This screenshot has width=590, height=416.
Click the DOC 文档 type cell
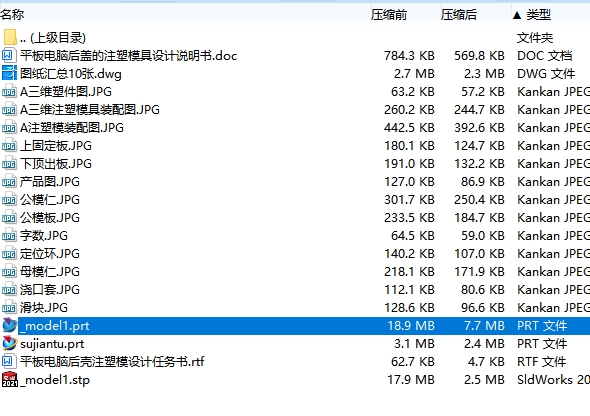coord(545,56)
